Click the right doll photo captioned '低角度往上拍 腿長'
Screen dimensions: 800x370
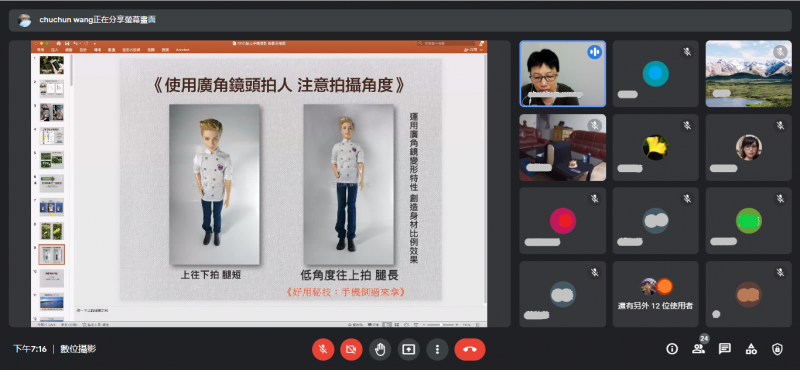[348, 184]
